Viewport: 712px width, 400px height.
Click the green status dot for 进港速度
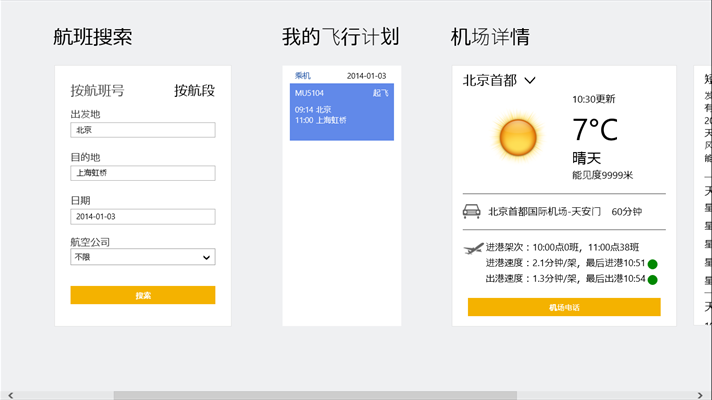pyautogui.click(x=653, y=264)
